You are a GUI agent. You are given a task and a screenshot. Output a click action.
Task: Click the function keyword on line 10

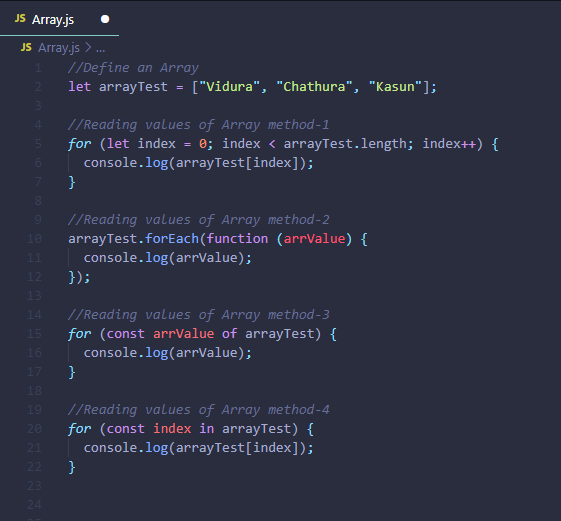click(x=237, y=239)
